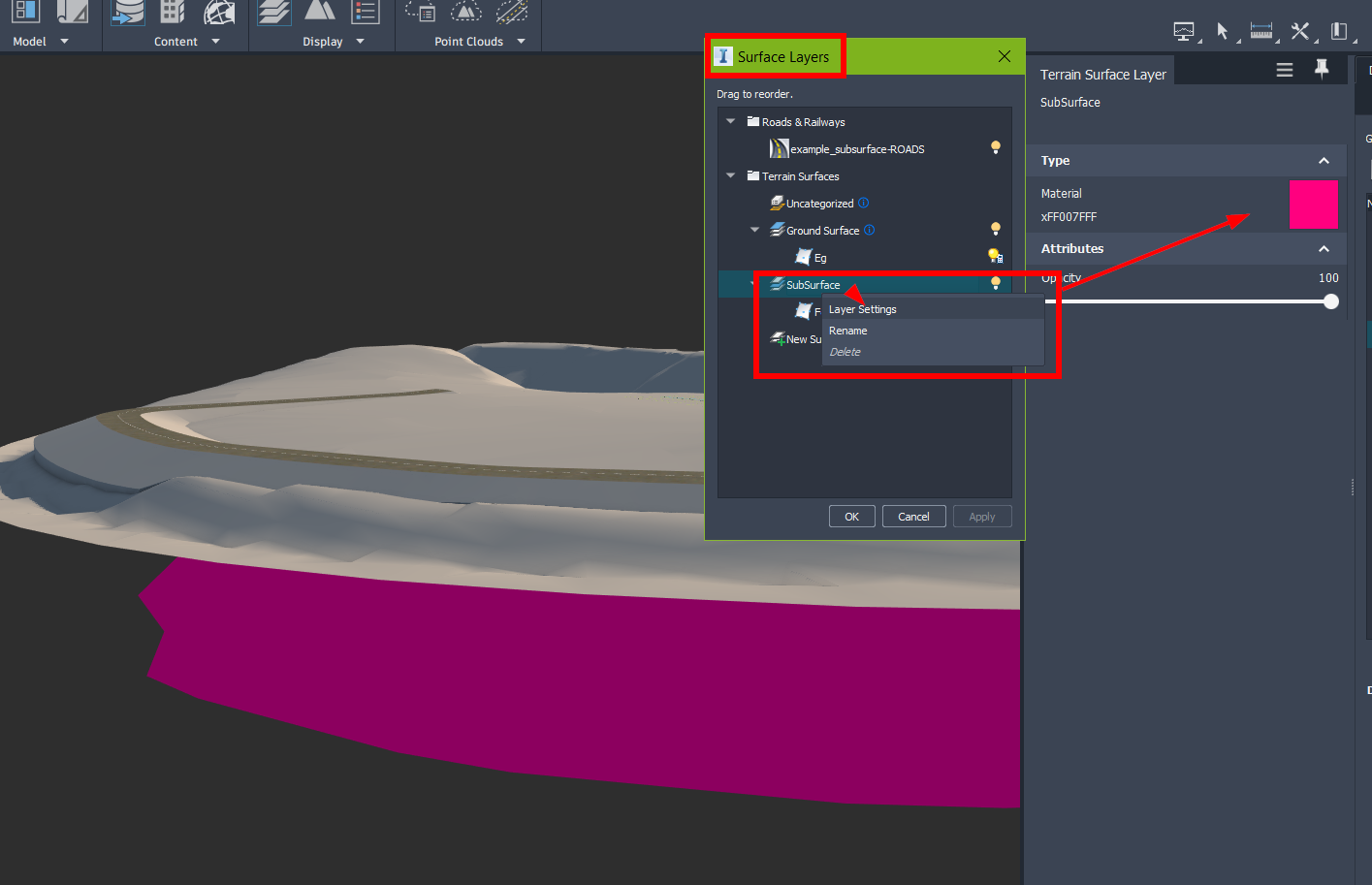Apply the Surface Layers changes
1372x885 pixels.
981,516
